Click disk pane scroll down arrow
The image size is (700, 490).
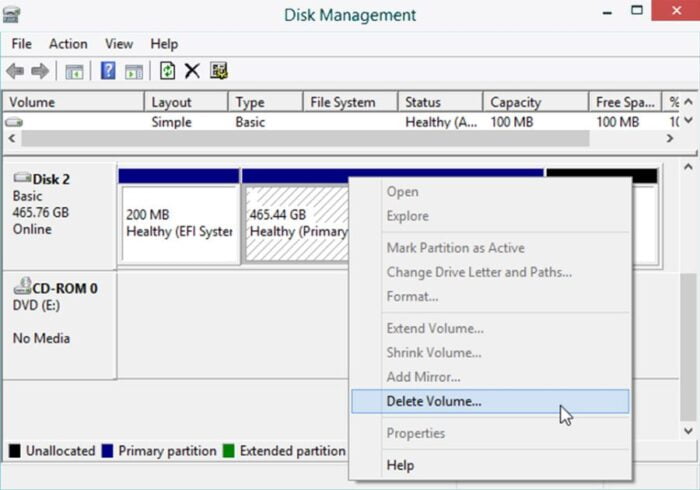688,431
